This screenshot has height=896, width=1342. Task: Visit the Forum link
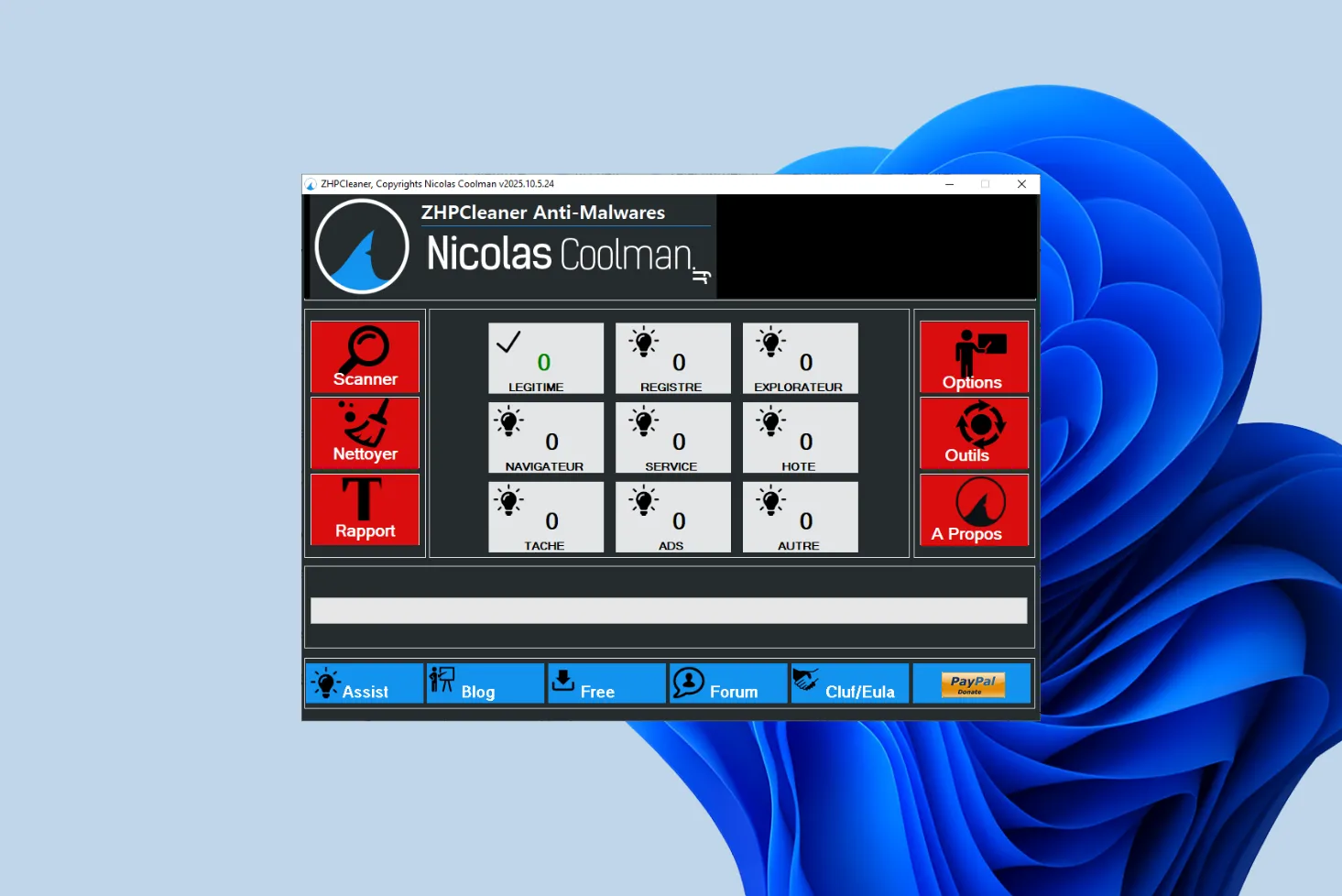[728, 683]
